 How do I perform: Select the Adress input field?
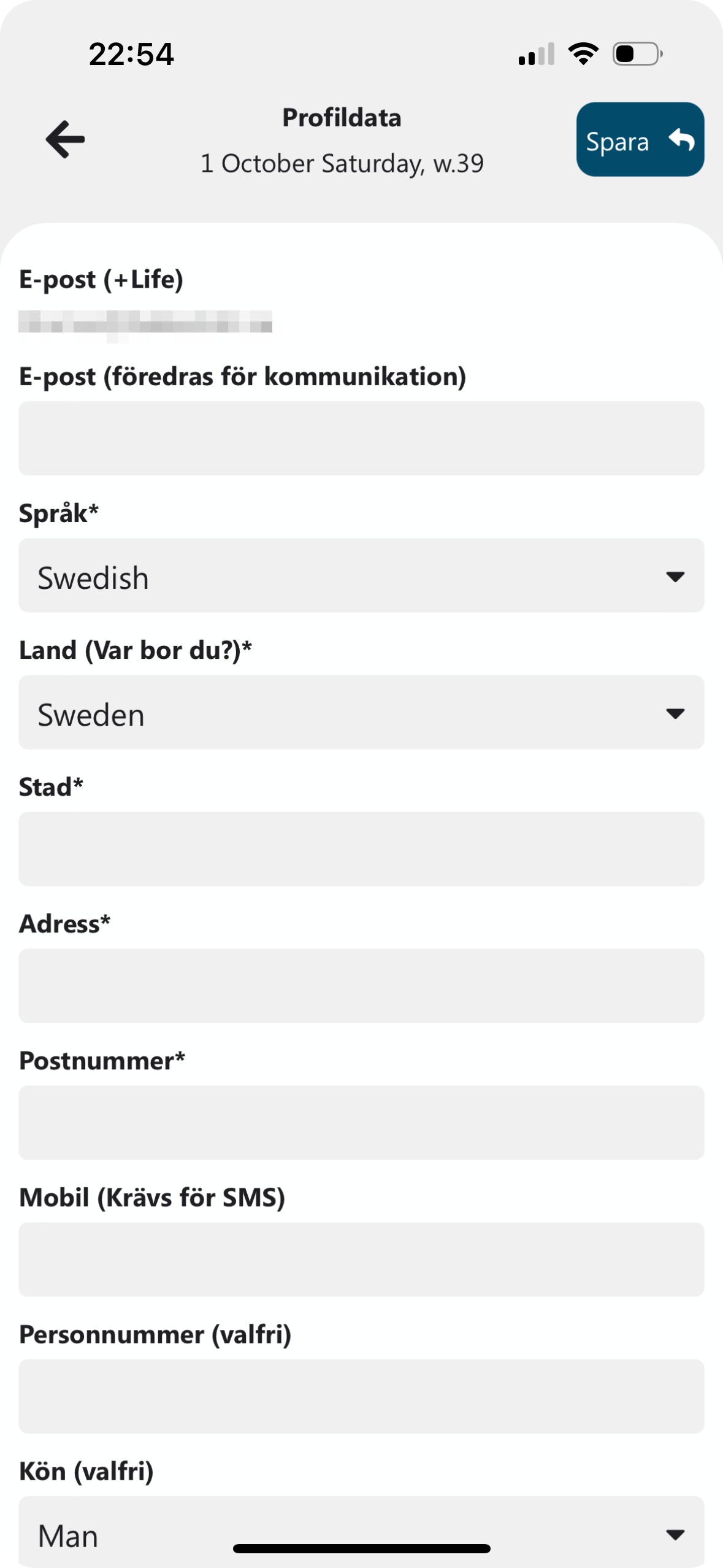click(361, 986)
